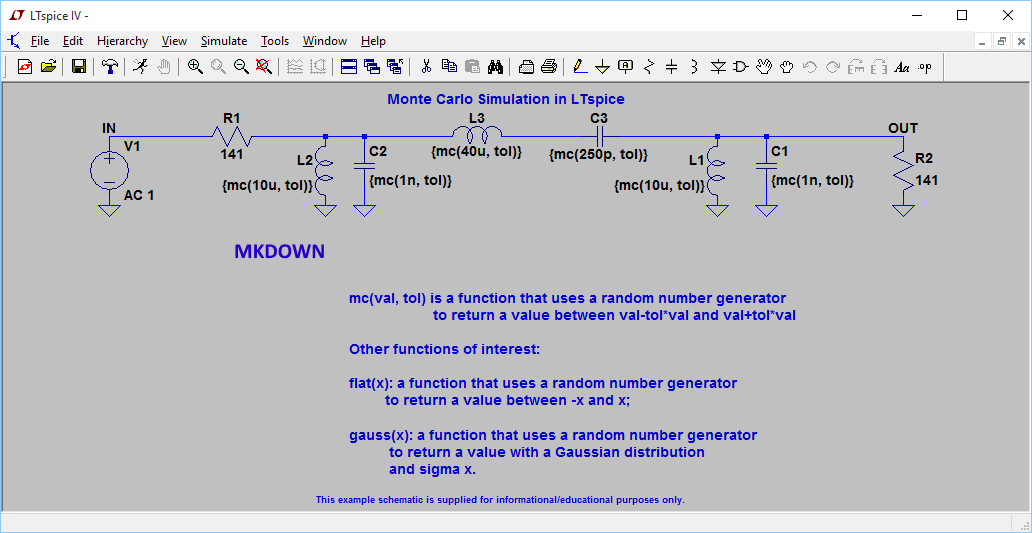Screen dimensions: 1032x533
Task: Zoom to fit with crossed magnifier
Action: point(264,66)
